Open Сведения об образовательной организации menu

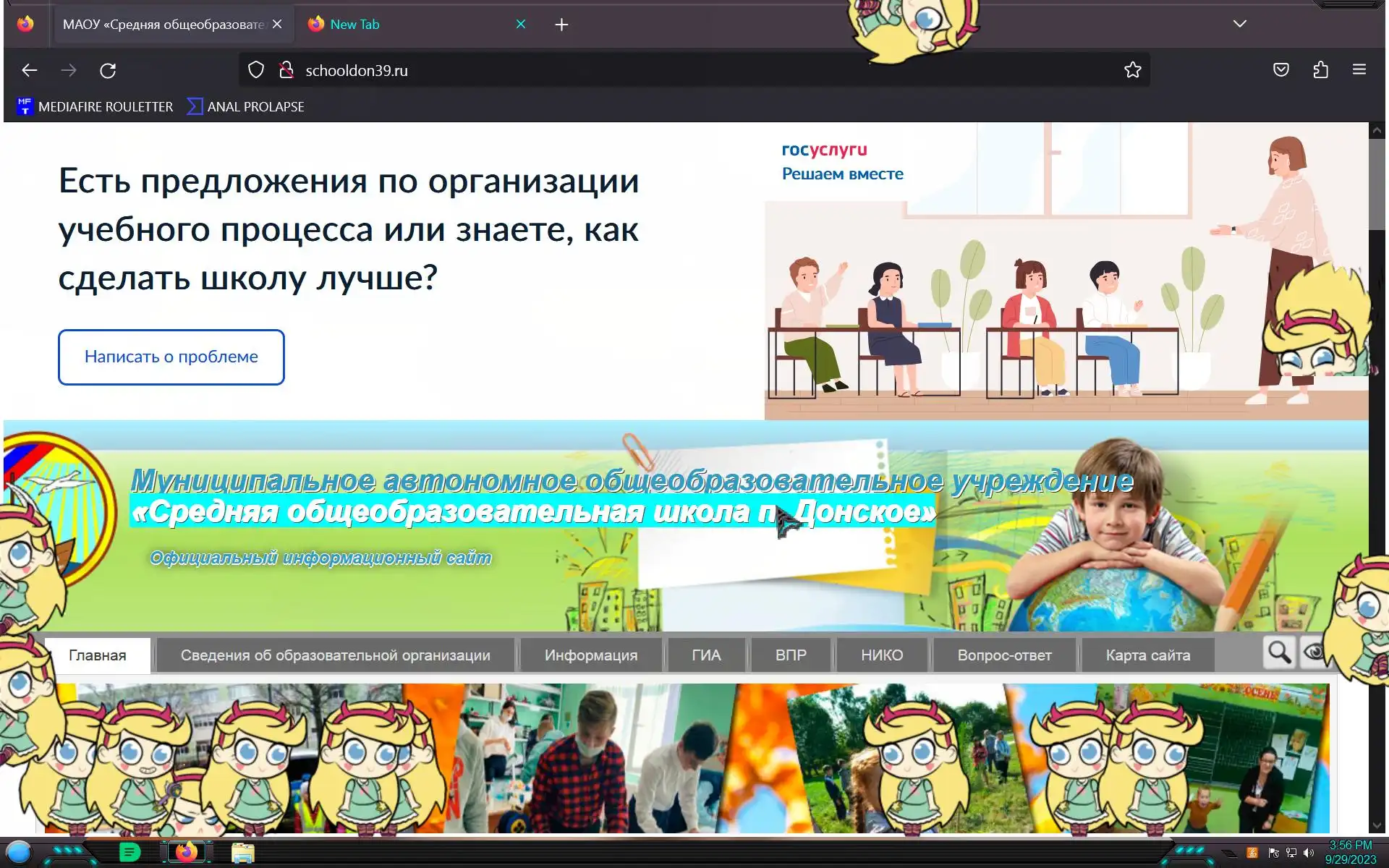(335, 655)
